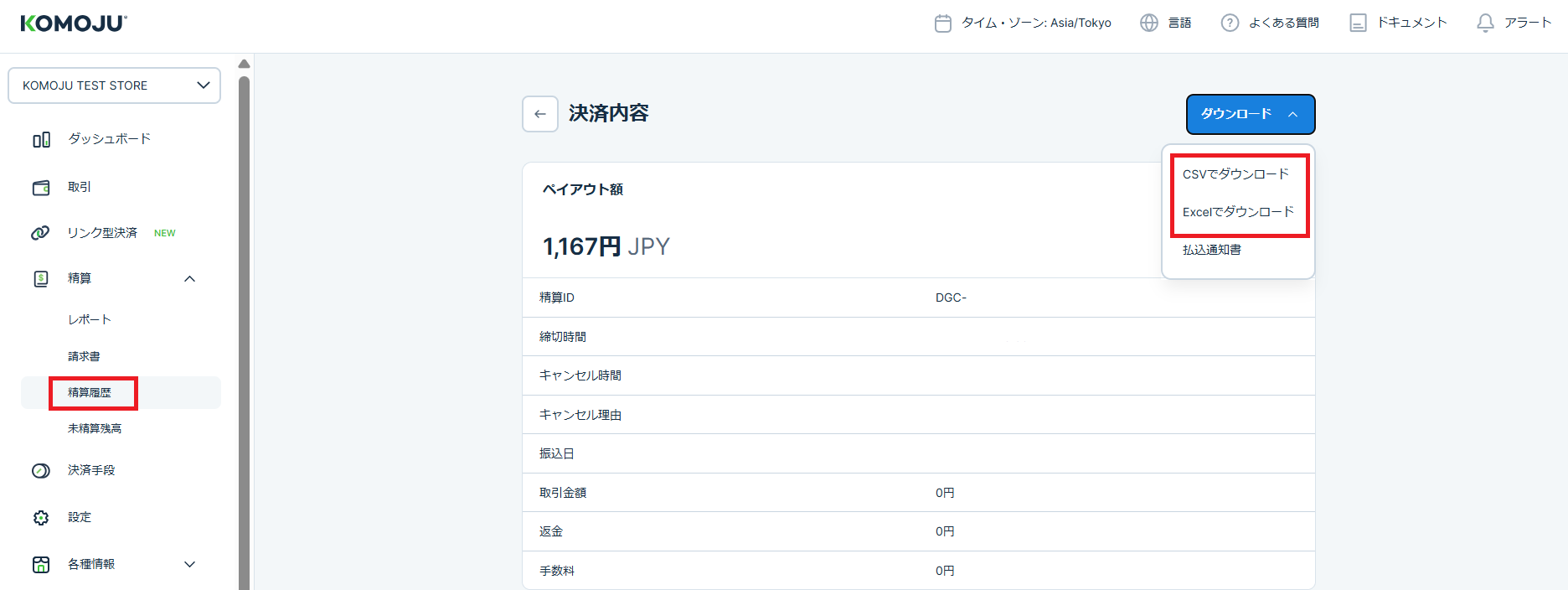Click the sidebar scroll-up arrow
Viewport: 1568px width, 590px height.
click(244, 65)
